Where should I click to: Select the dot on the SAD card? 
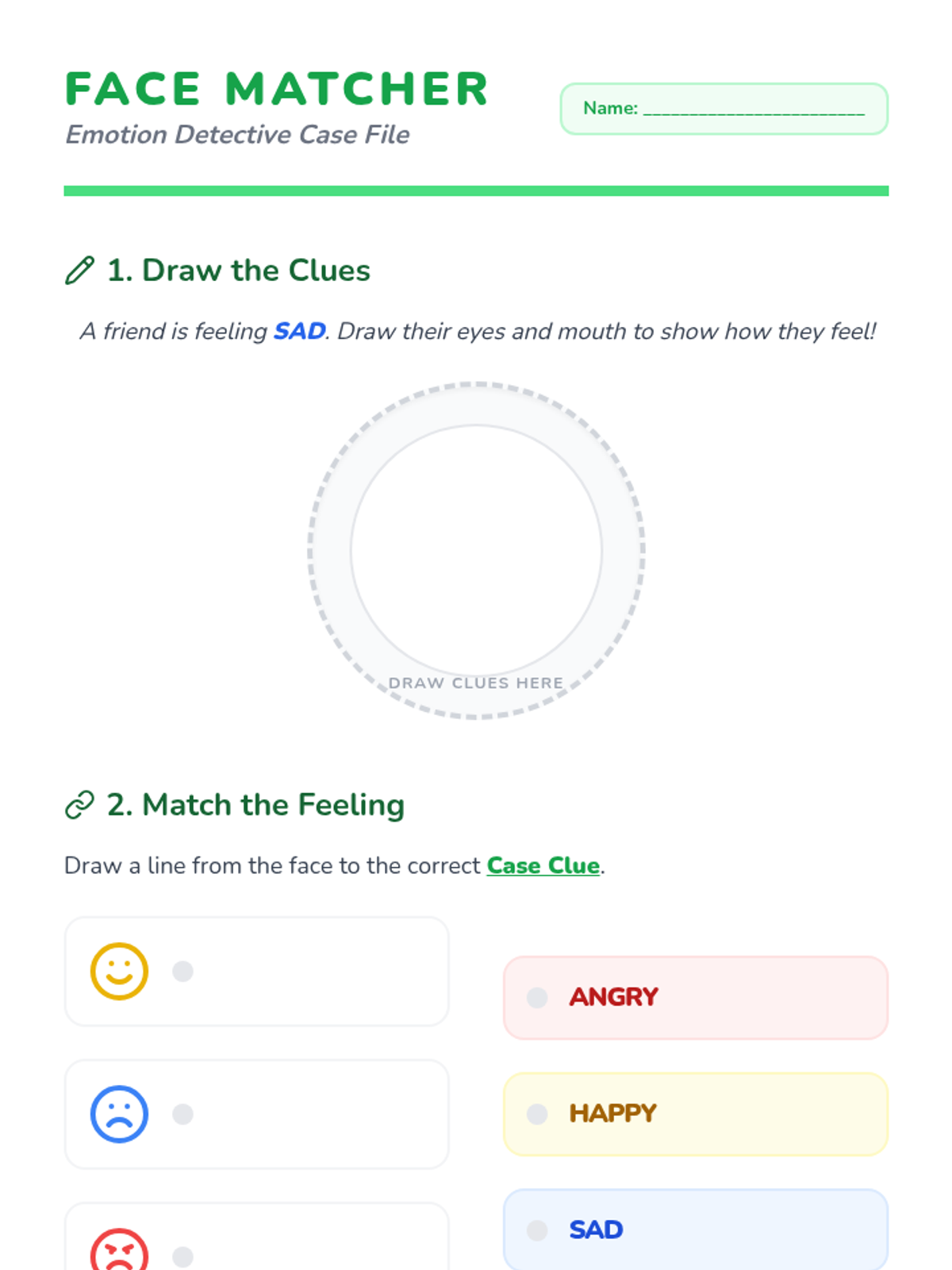[x=537, y=1230]
